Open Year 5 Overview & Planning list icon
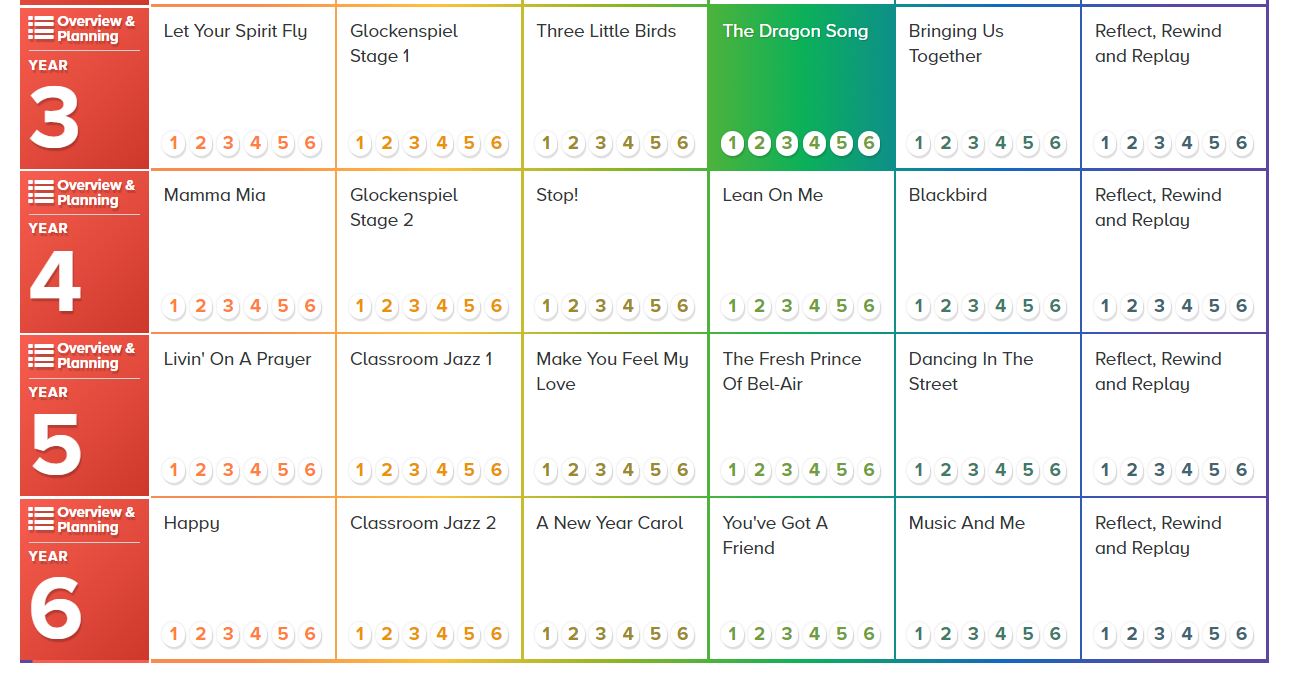The width and height of the screenshot is (1294, 678). point(41,356)
